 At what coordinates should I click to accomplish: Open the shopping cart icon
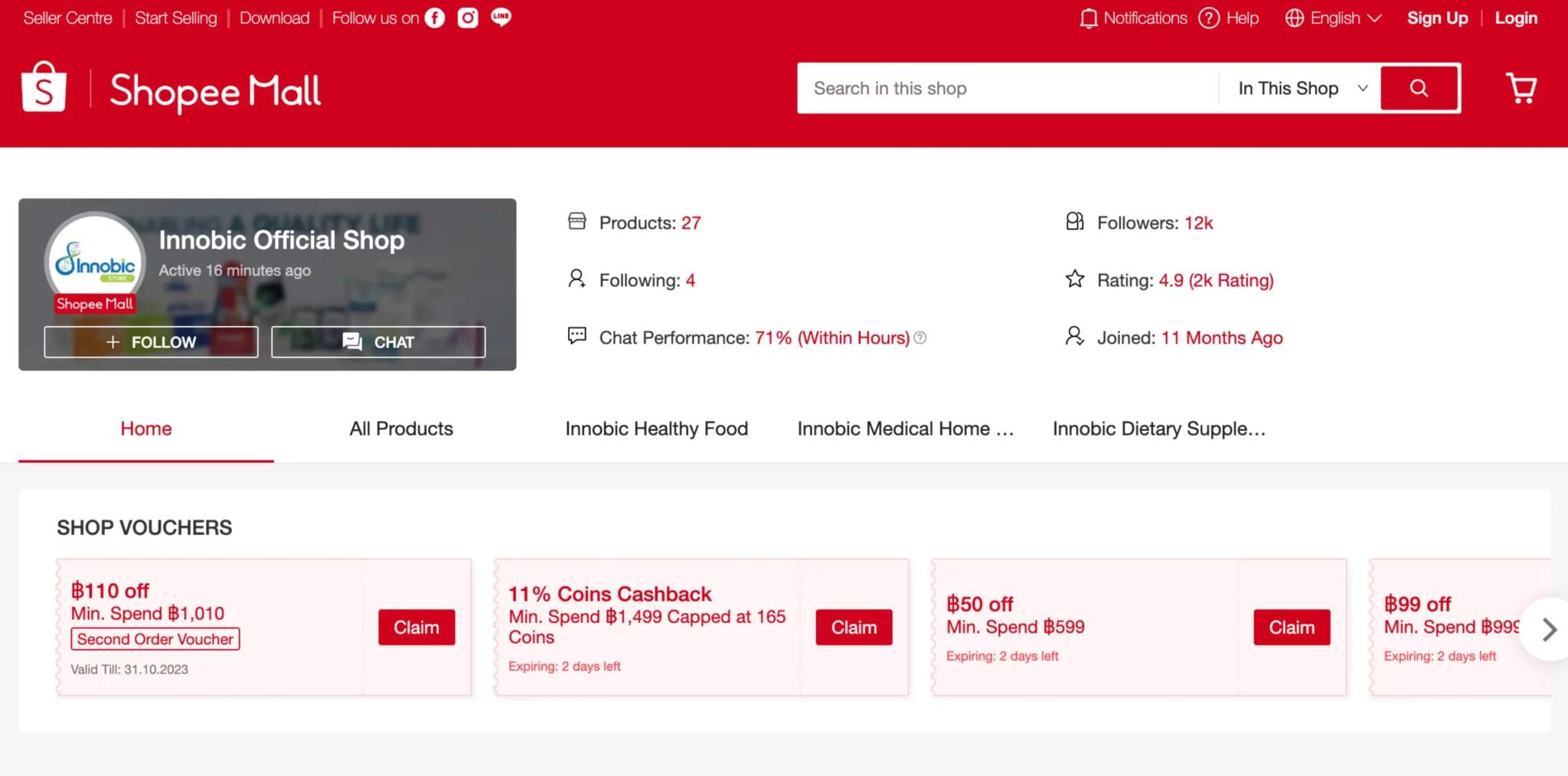[x=1521, y=88]
